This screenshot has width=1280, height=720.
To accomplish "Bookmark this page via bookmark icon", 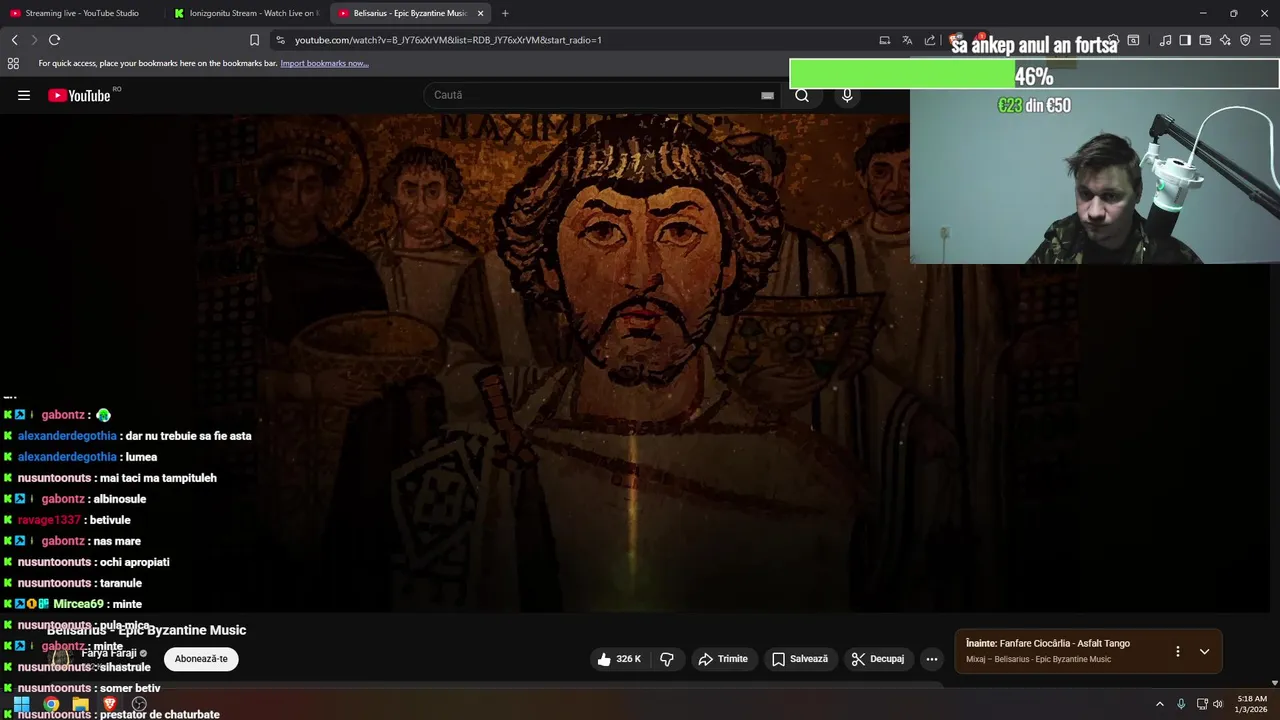I will click(254, 40).
